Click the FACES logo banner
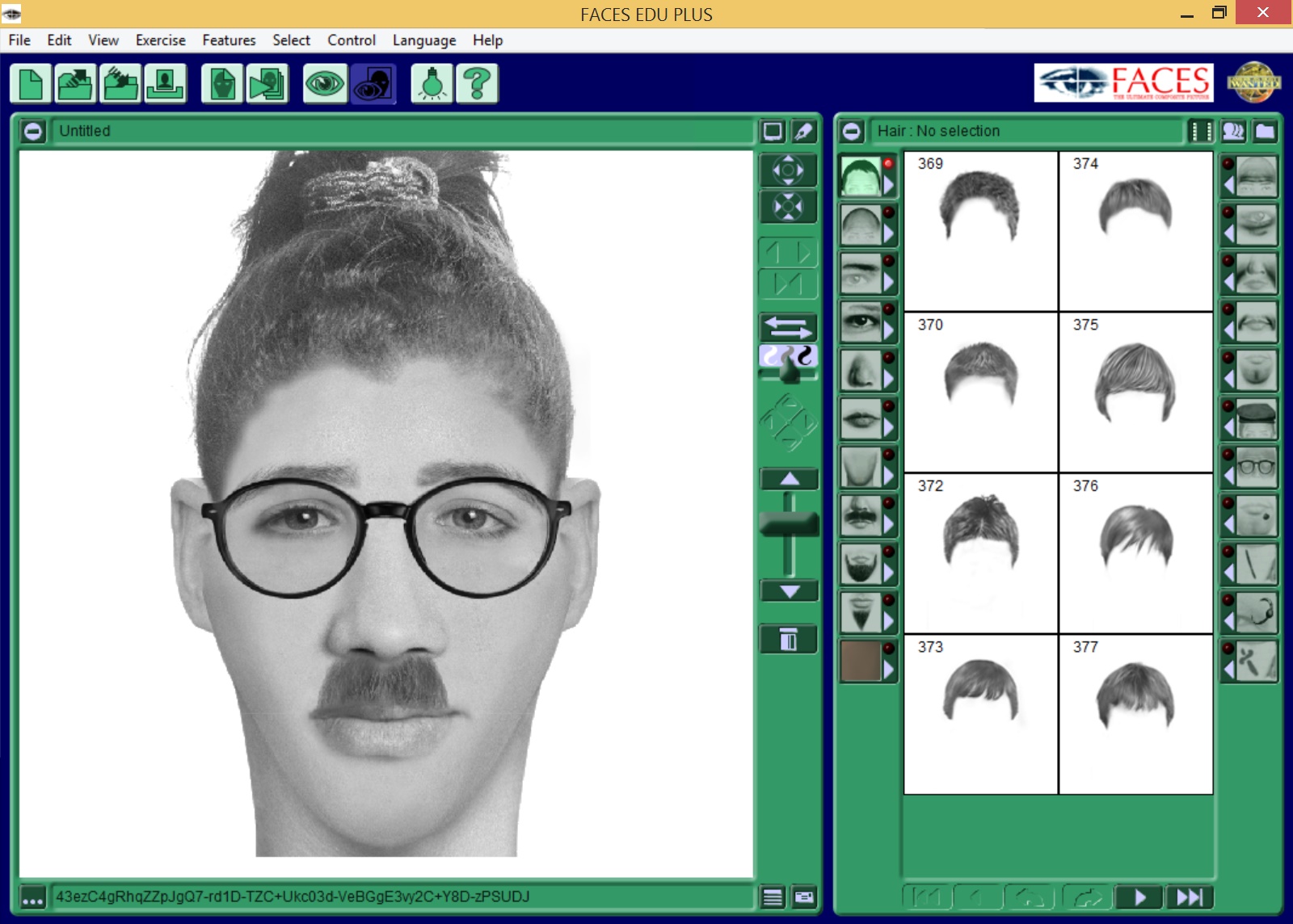 [1123, 82]
